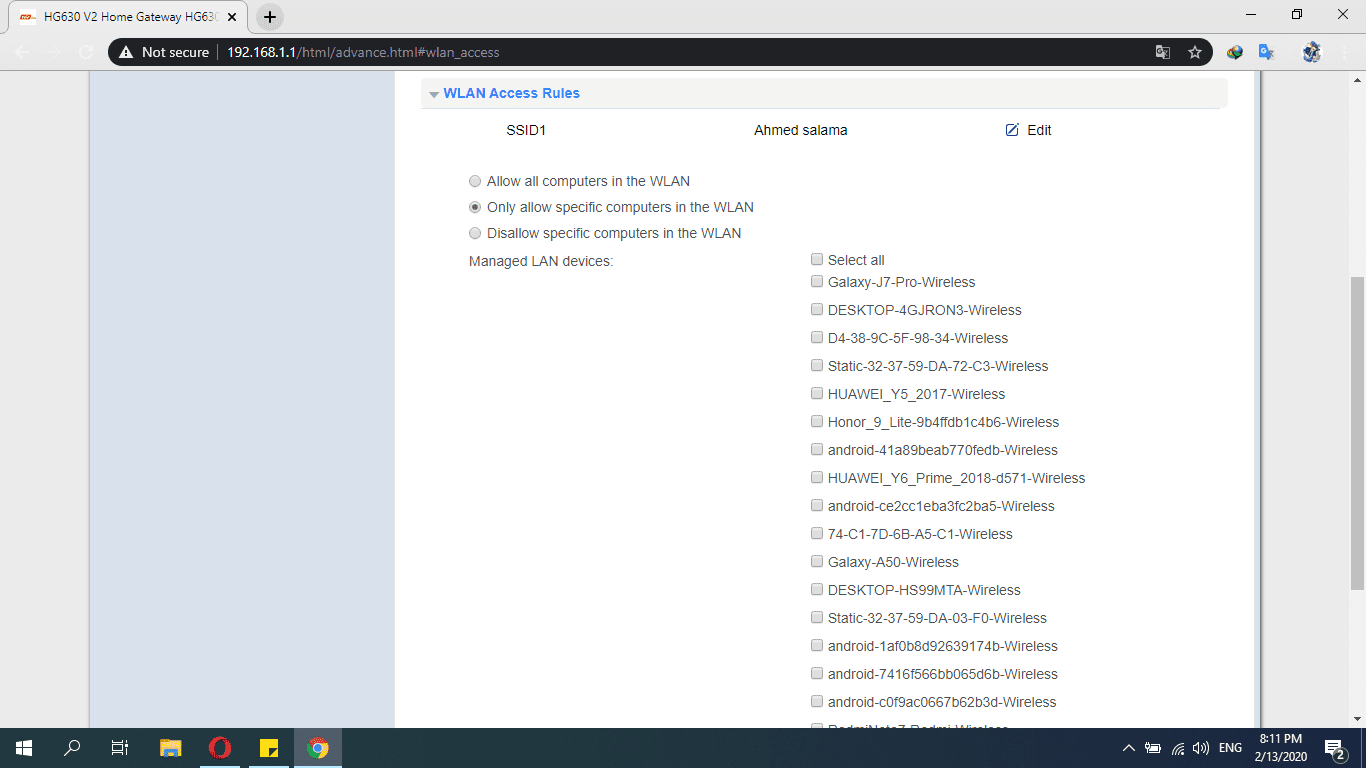The width and height of the screenshot is (1366, 768).
Task: Check android-7416f566bb065d6b-Wireless device
Action: click(817, 673)
